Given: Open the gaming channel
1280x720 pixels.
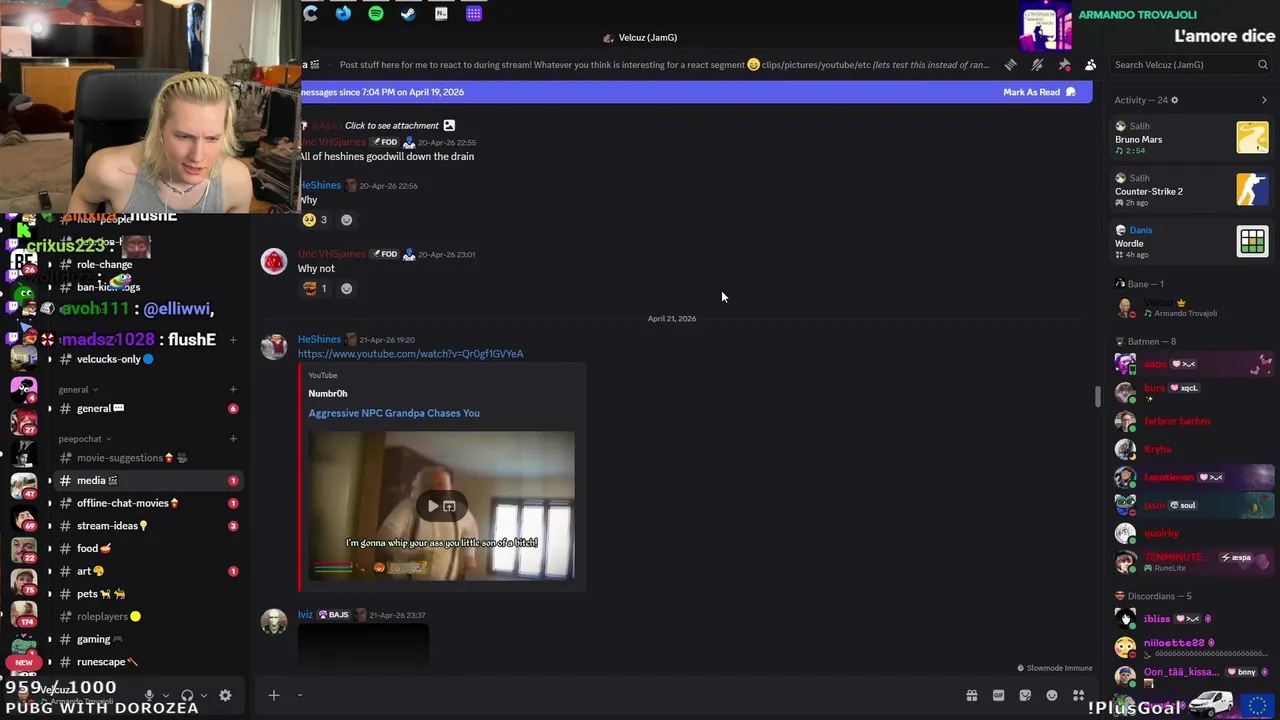Looking at the screenshot, I should point(146,639).
